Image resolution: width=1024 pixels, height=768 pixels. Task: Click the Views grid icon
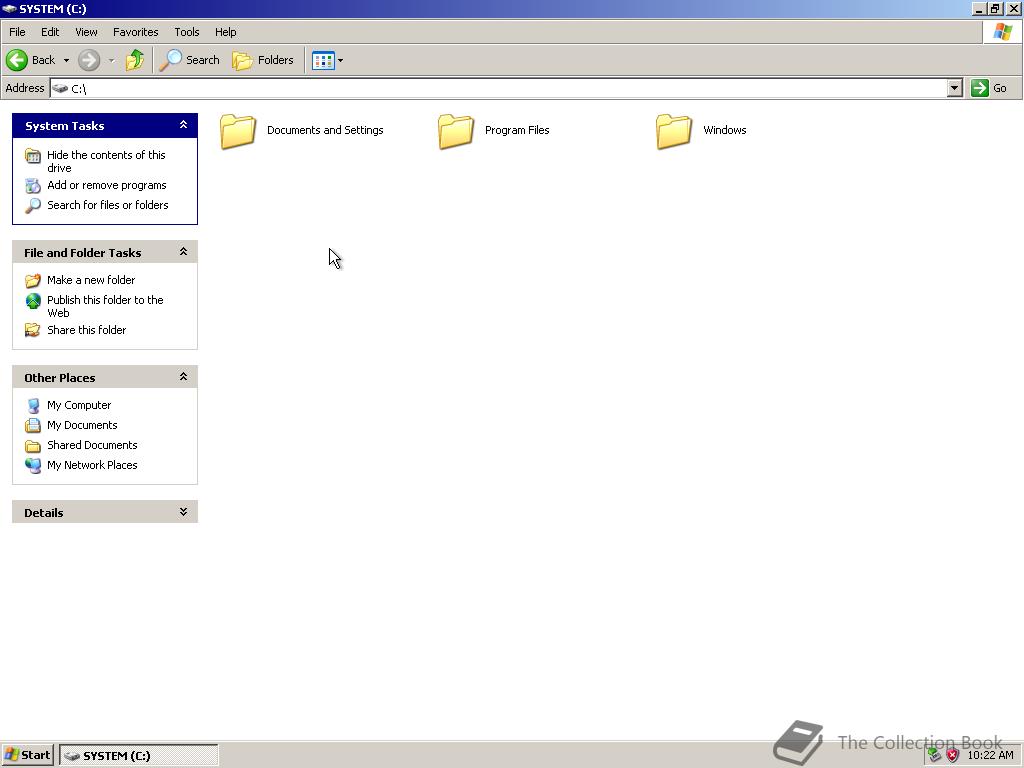pyautogui.click(x=323, y=60)
